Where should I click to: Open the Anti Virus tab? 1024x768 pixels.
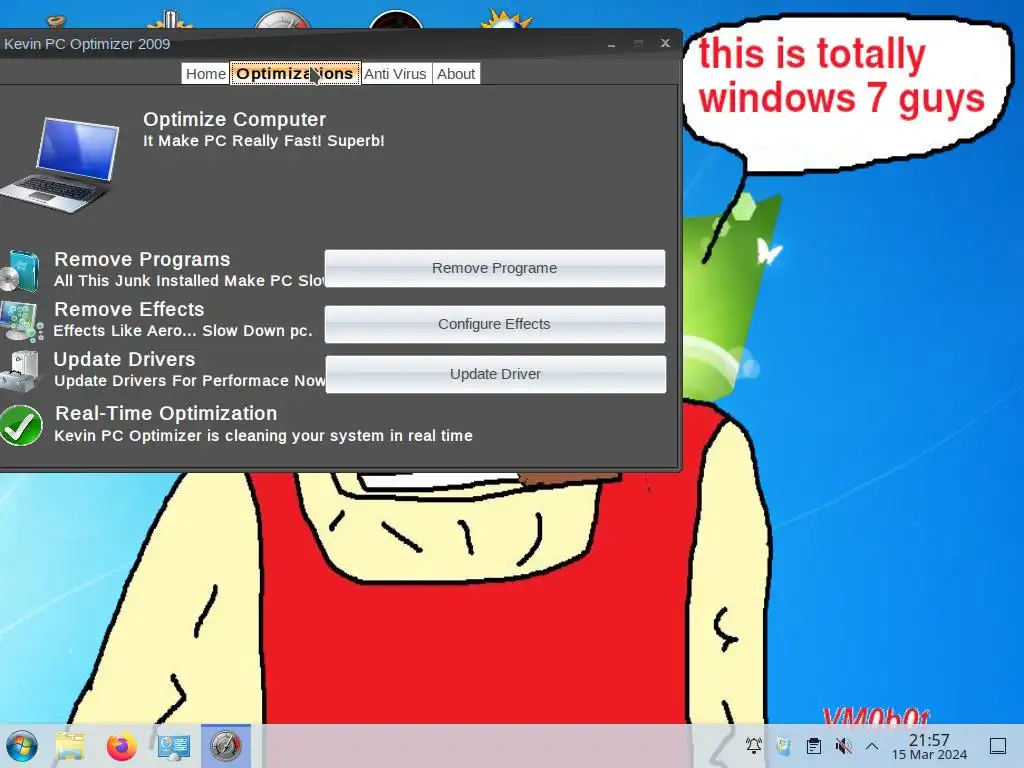pos(395,74)
